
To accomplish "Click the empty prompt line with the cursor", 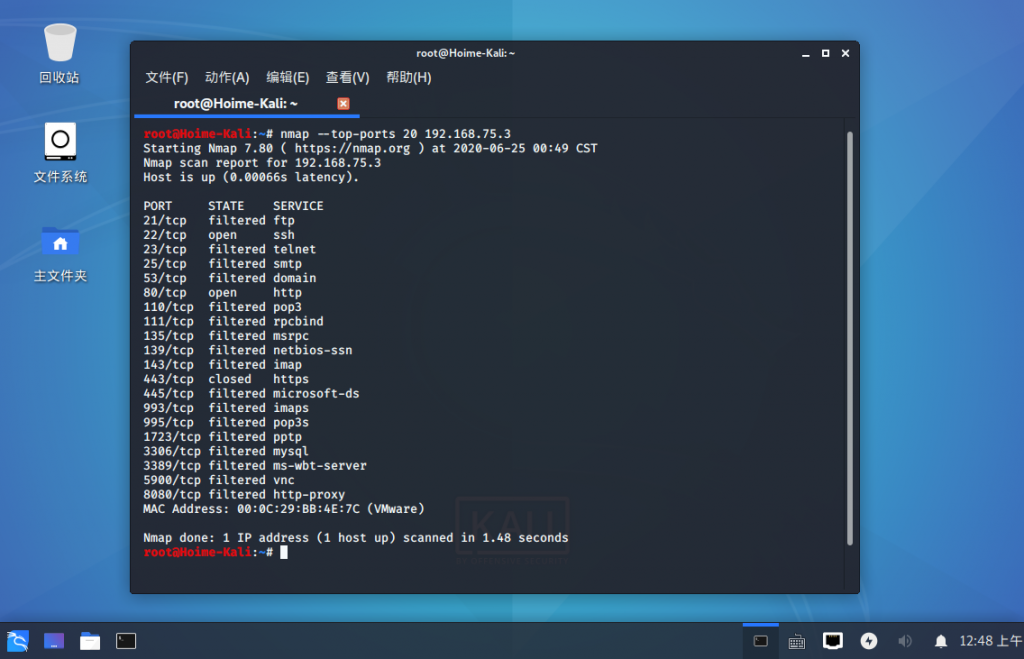I will tap(216, 553).
